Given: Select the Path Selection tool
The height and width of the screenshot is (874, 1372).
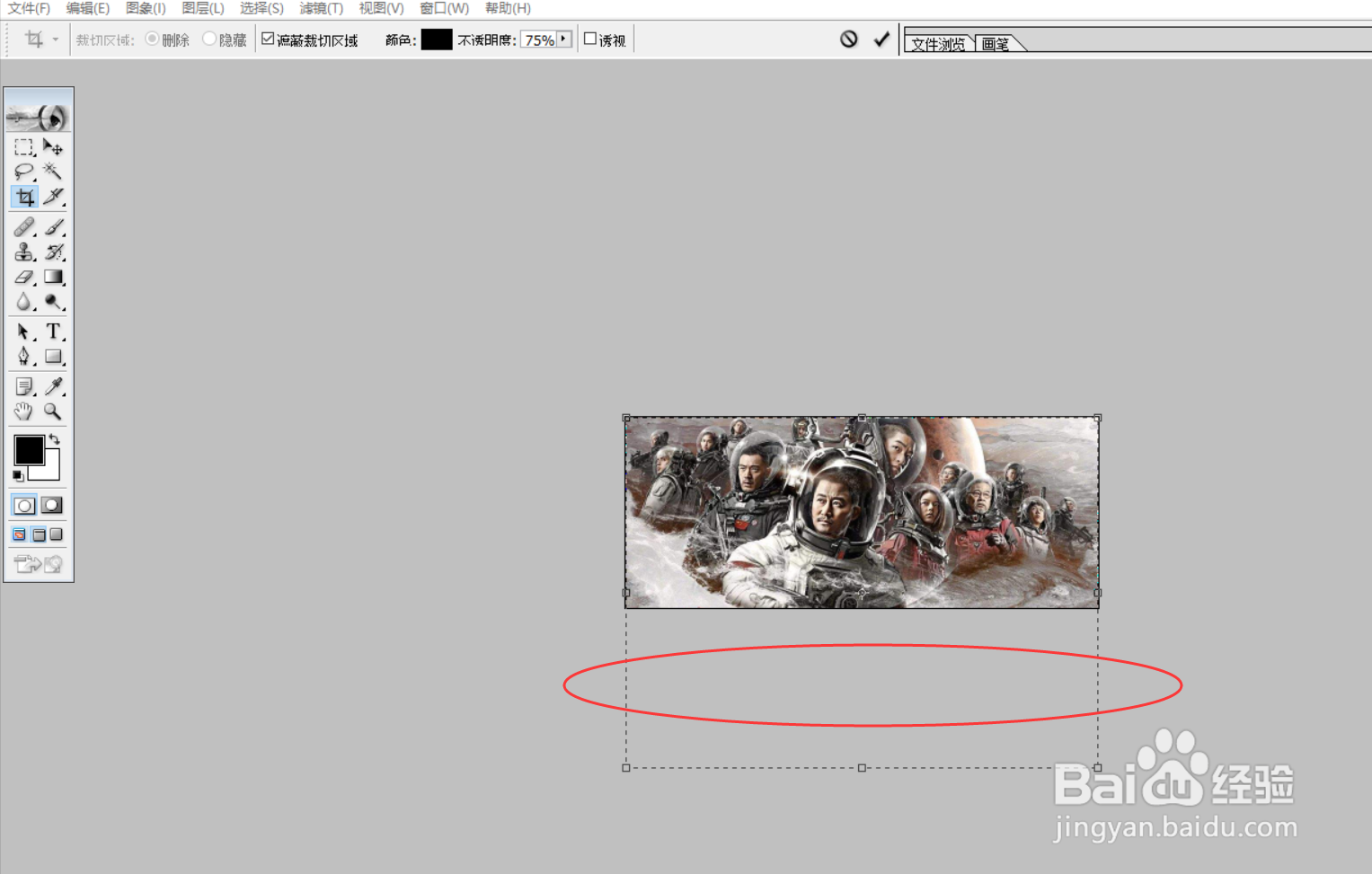Looking at the screenshot, I should (x=24, y=331).
